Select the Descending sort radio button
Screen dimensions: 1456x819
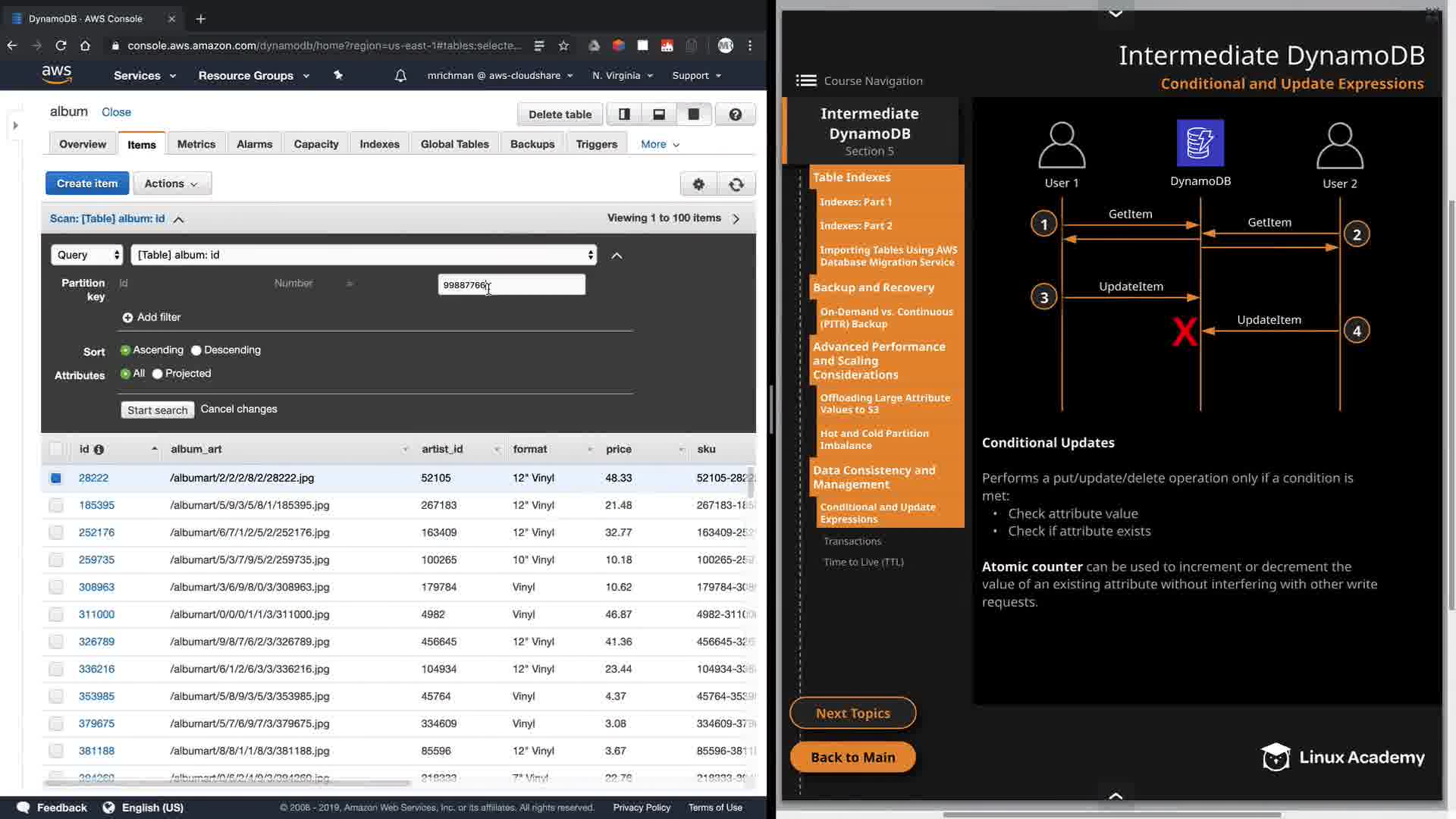196,350
